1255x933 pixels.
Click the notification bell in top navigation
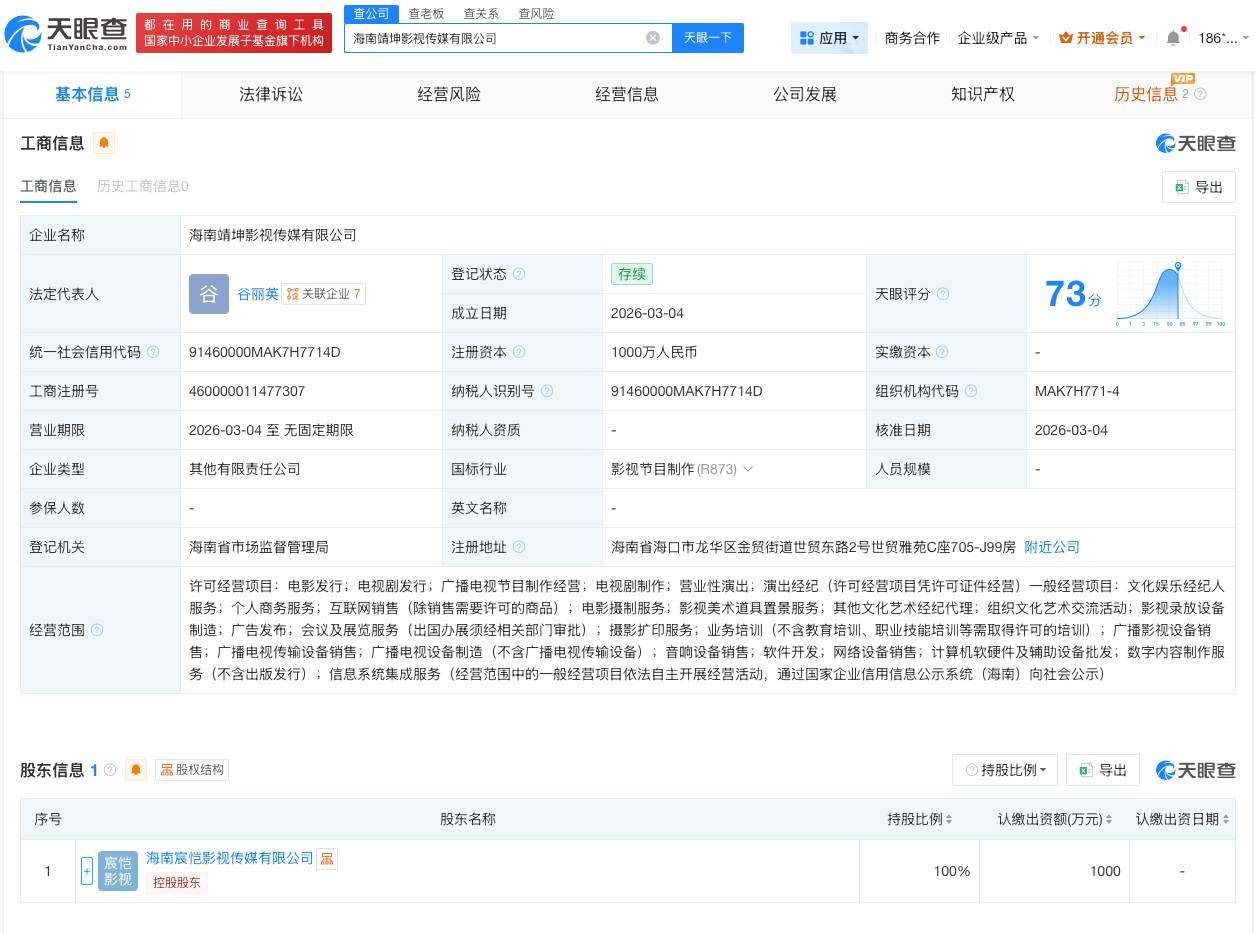click(x=1173, y=37)
